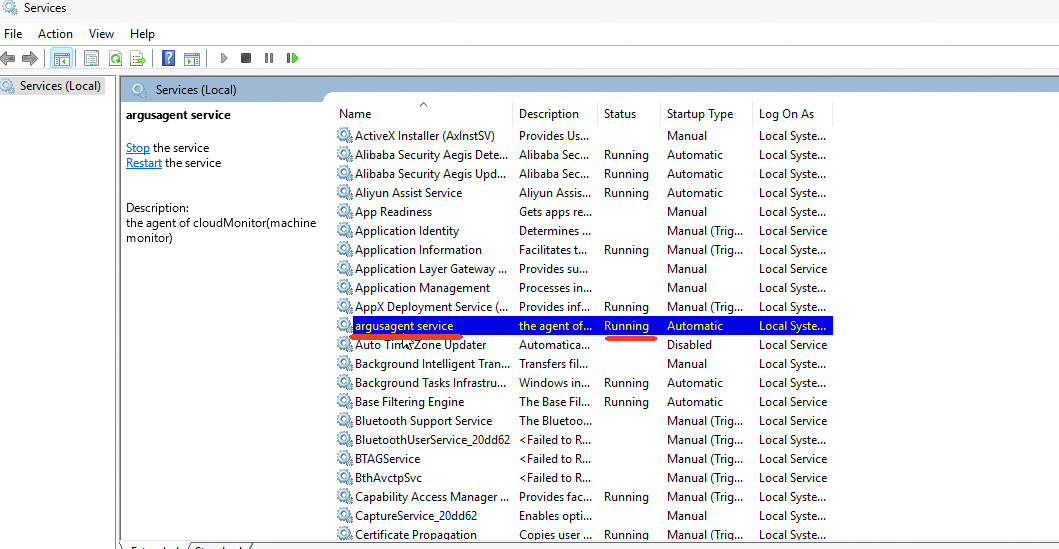Viewport: 1059px width, 549px height.
Task: Select the Aliyun Assist Service name
Action: tap(409, 192)
